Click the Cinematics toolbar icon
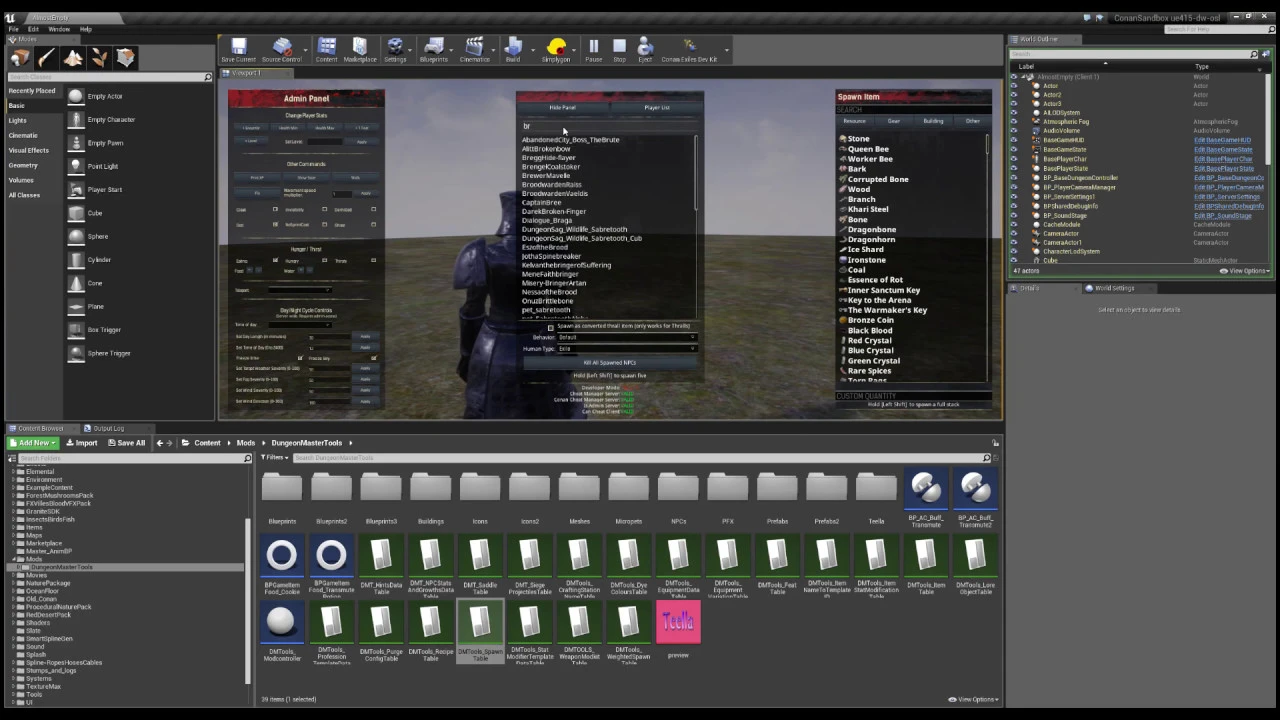The width and height of the screenshot is (1280, 720). pos(474,48)
